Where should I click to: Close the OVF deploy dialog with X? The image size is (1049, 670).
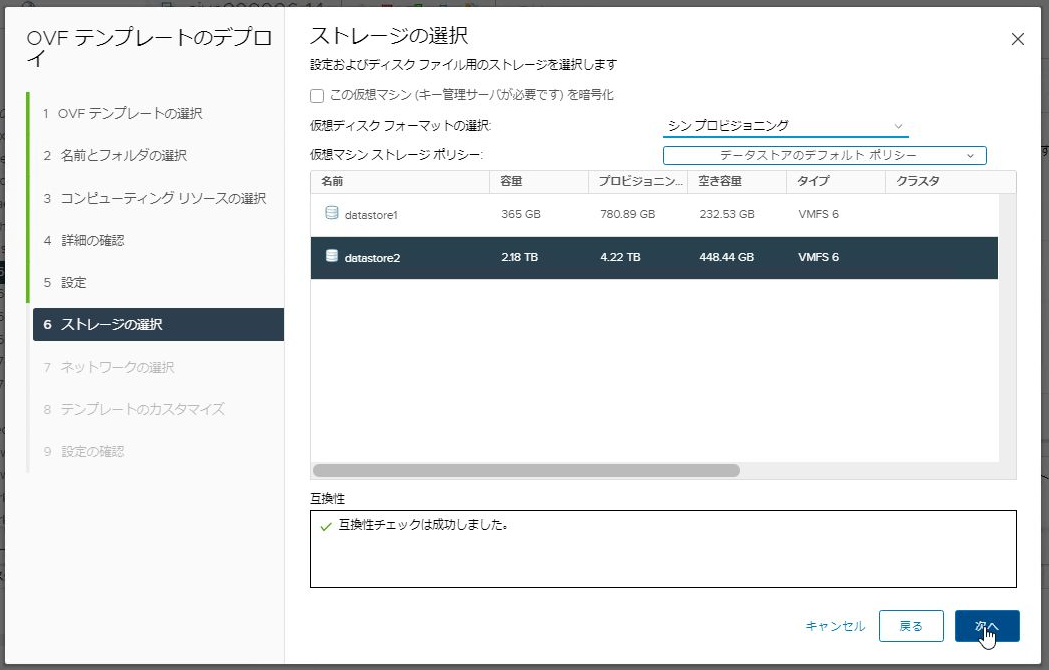[x=1018, y=39]
